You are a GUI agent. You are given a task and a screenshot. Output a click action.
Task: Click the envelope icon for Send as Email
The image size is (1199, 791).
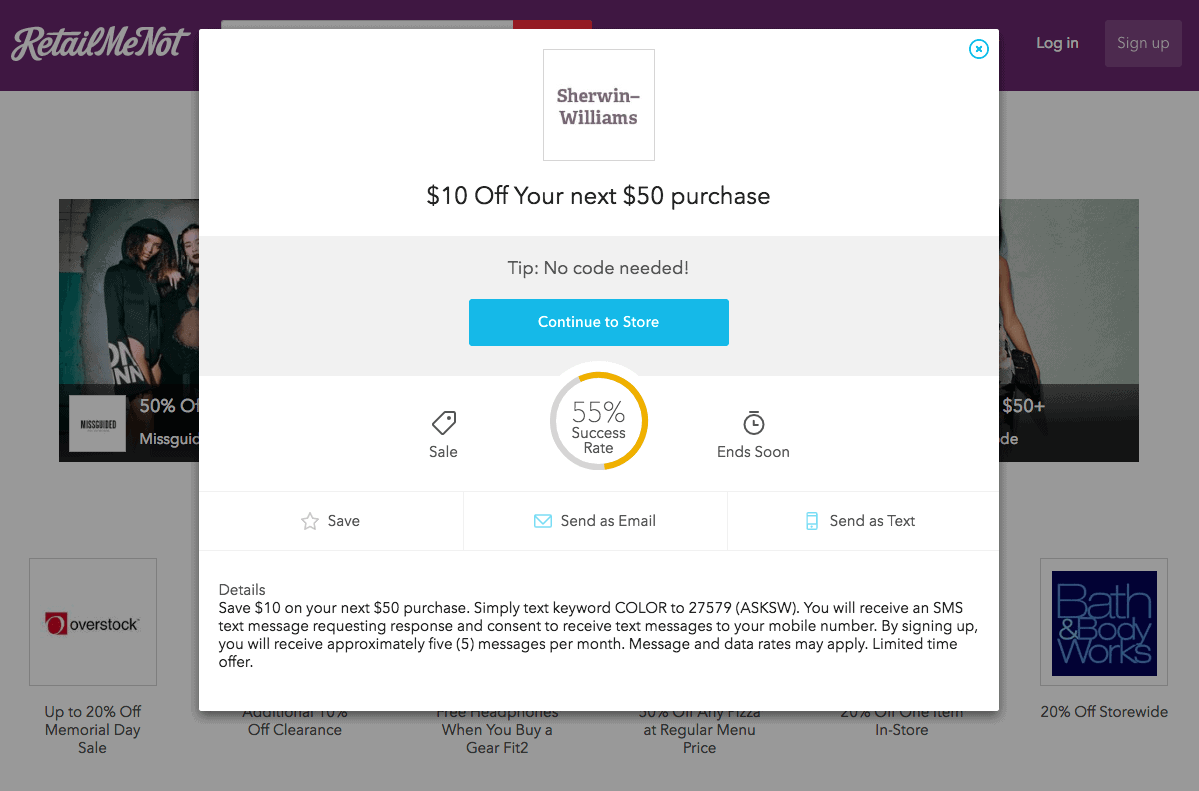(x=543, y=521)
